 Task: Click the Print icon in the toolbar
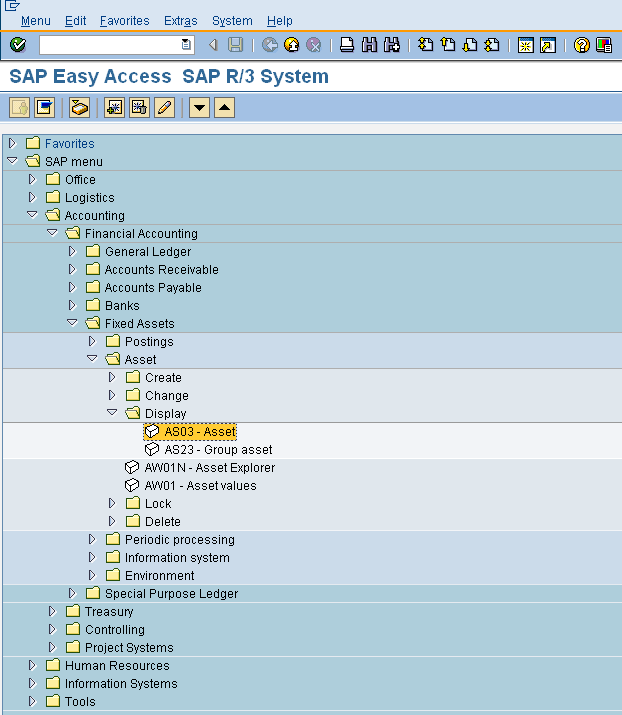pyautogui.click(x=347, y=45)
